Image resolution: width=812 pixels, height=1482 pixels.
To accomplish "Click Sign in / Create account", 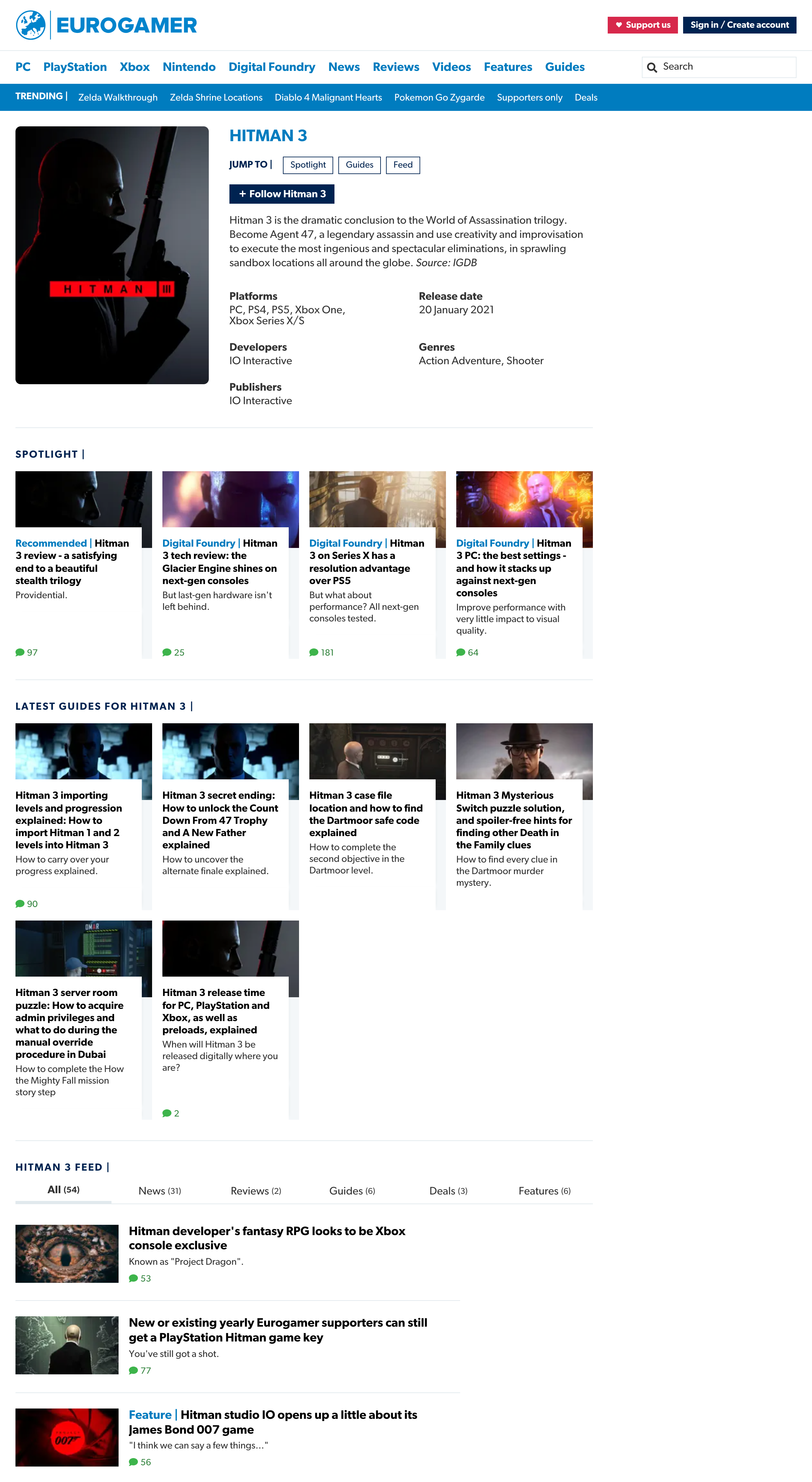I will pyautogui.click(x=739, y=25).
